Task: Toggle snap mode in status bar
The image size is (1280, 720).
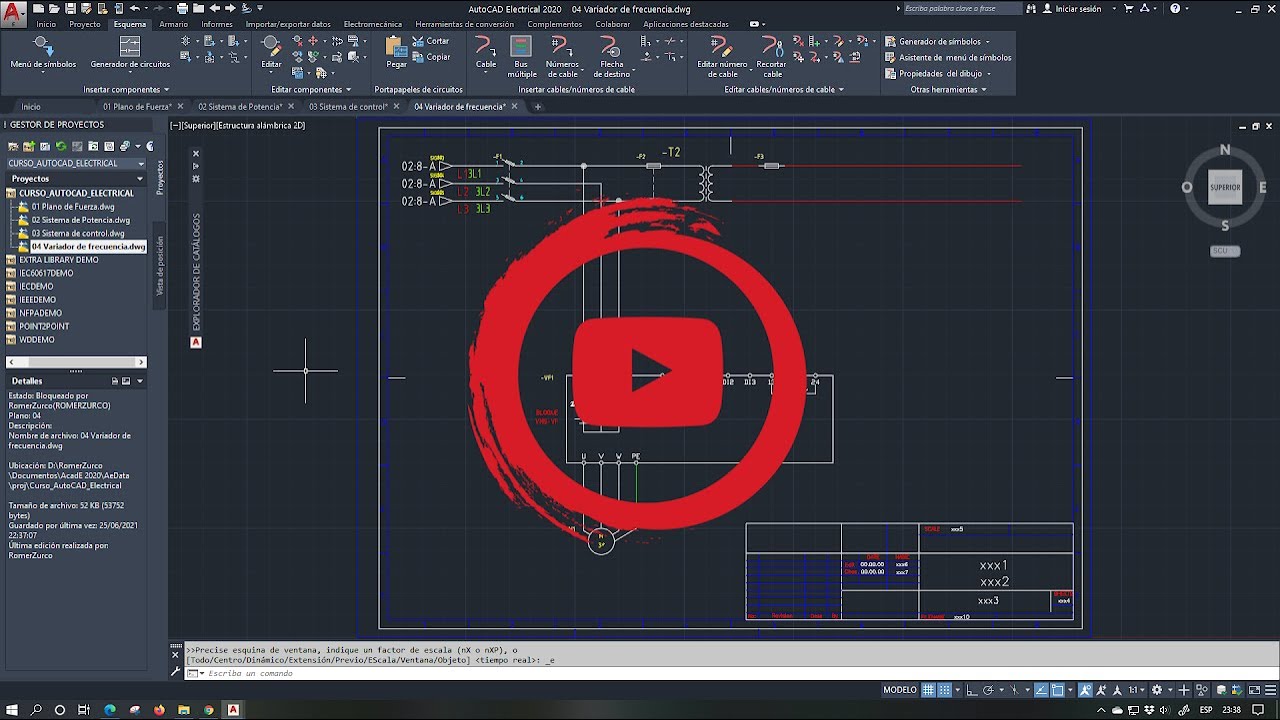Action: [944, 690]
